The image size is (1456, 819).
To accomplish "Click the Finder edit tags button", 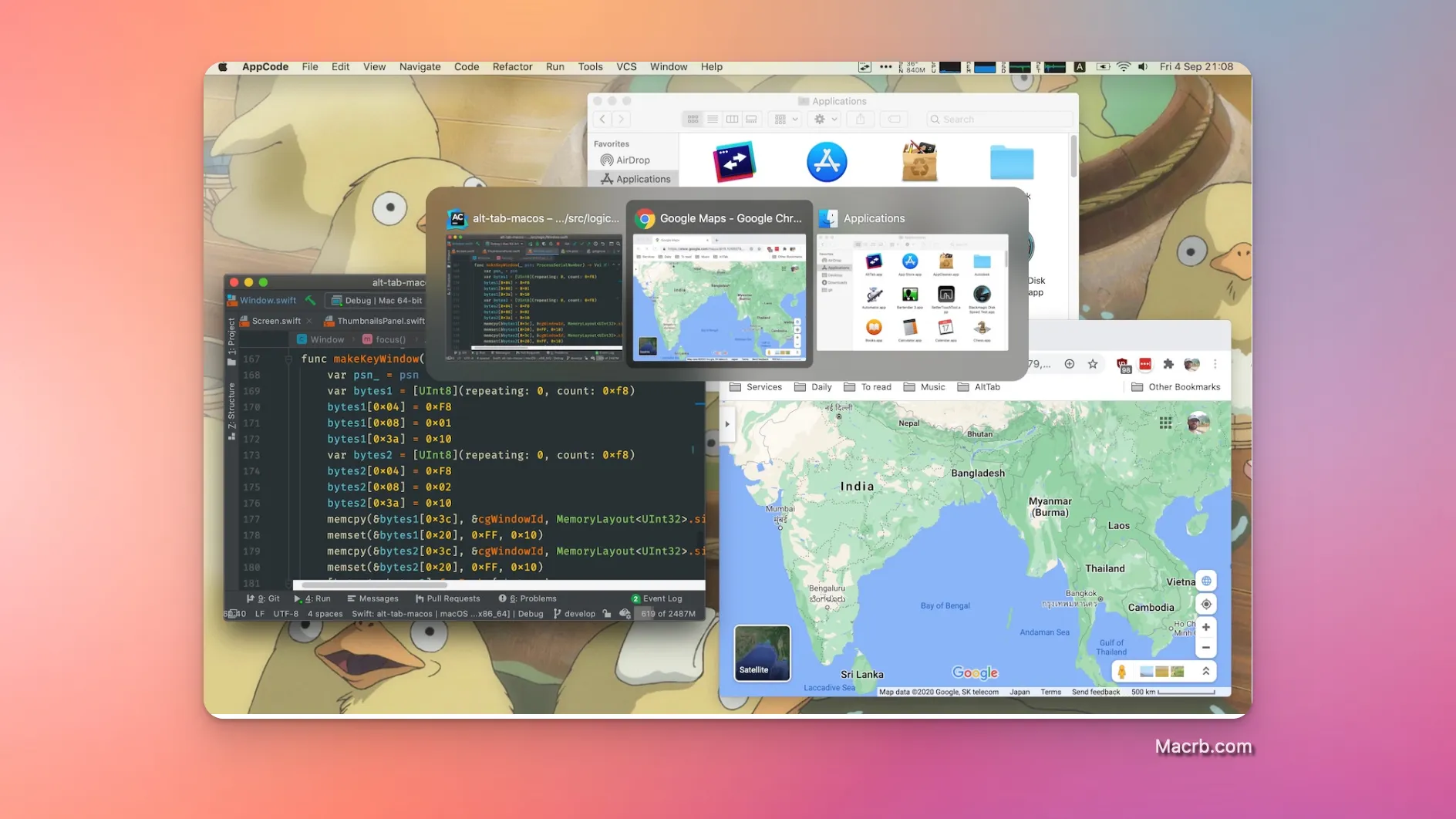I will click(x=895, y=120).
